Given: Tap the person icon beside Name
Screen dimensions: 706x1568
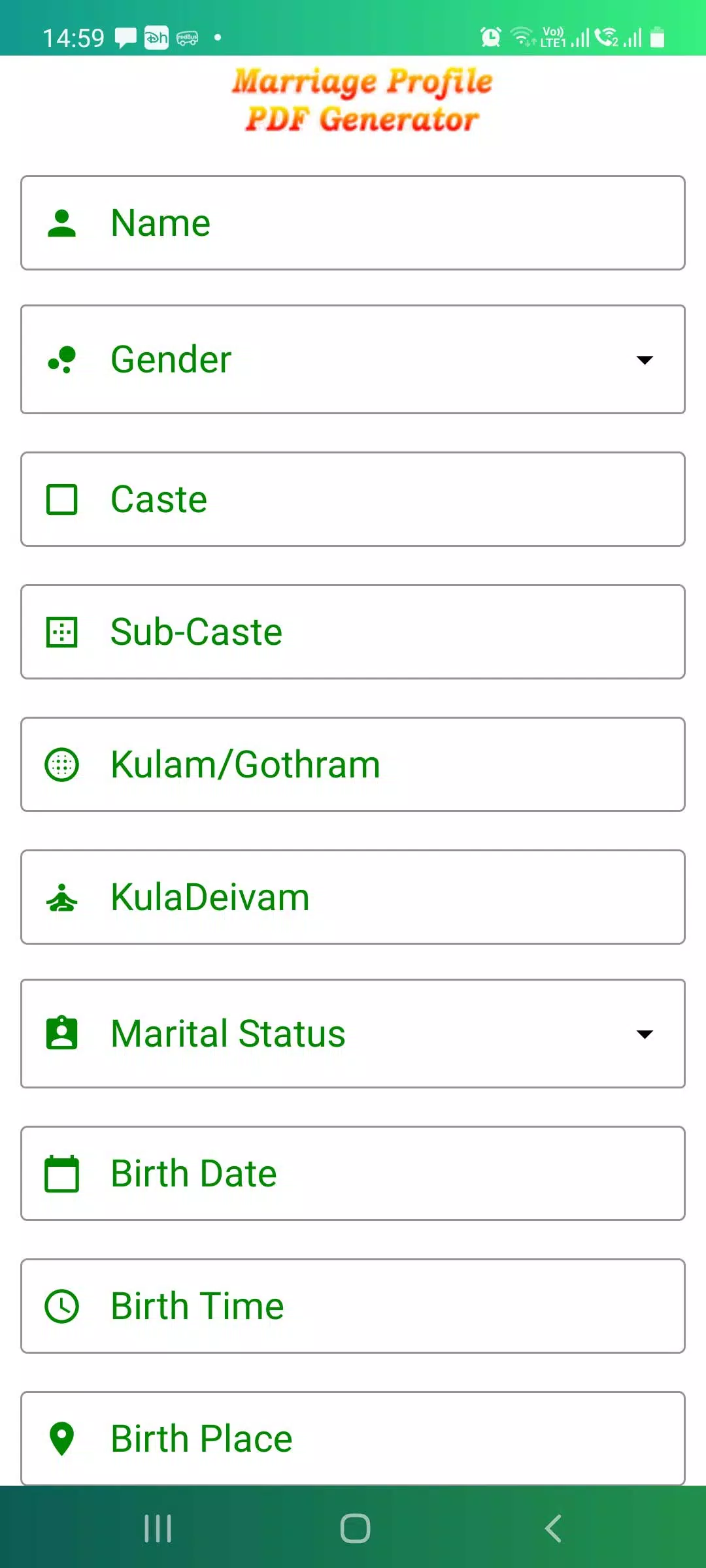Looking at the screenshot, I should coord(62,223).
